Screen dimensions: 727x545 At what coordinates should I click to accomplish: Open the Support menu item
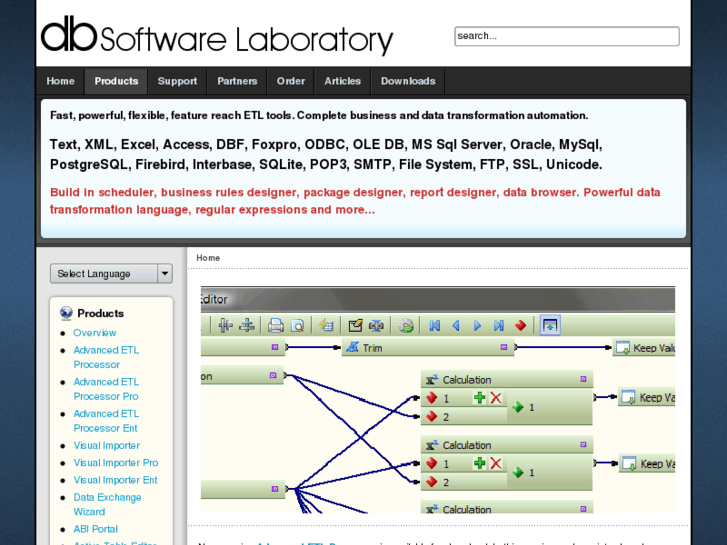coord(177,81)
